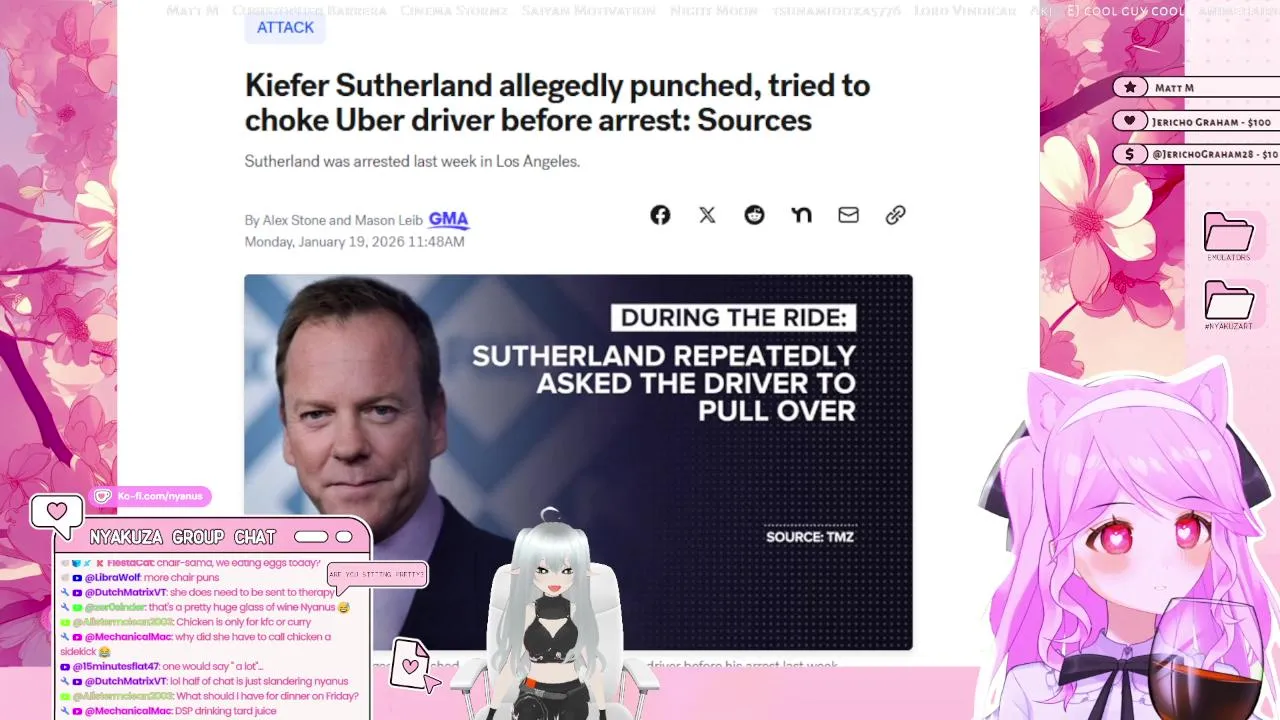Image resolution: width=1280 pixels, height=720 pixels.
Task: Open the Emulators folder
Action: pyautogui.click(x=1228, y=237)
